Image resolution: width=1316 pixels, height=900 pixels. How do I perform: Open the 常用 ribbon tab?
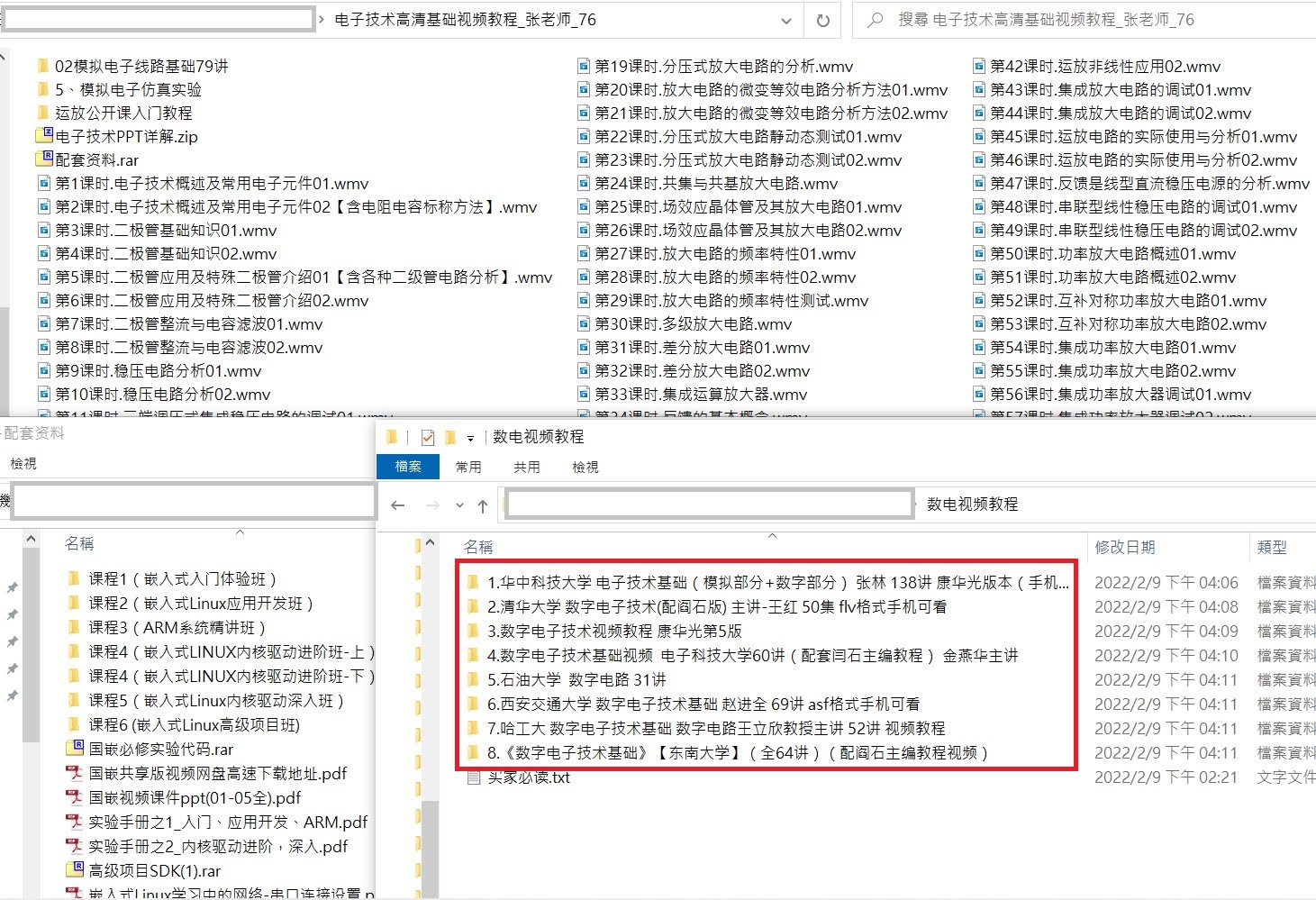point(468,467)
